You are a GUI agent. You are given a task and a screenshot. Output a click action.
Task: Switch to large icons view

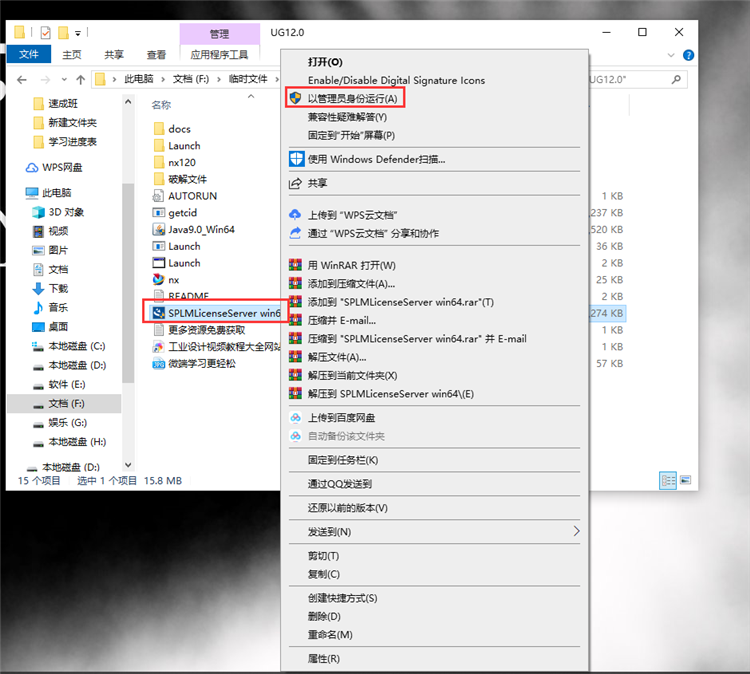click(686, 480)
